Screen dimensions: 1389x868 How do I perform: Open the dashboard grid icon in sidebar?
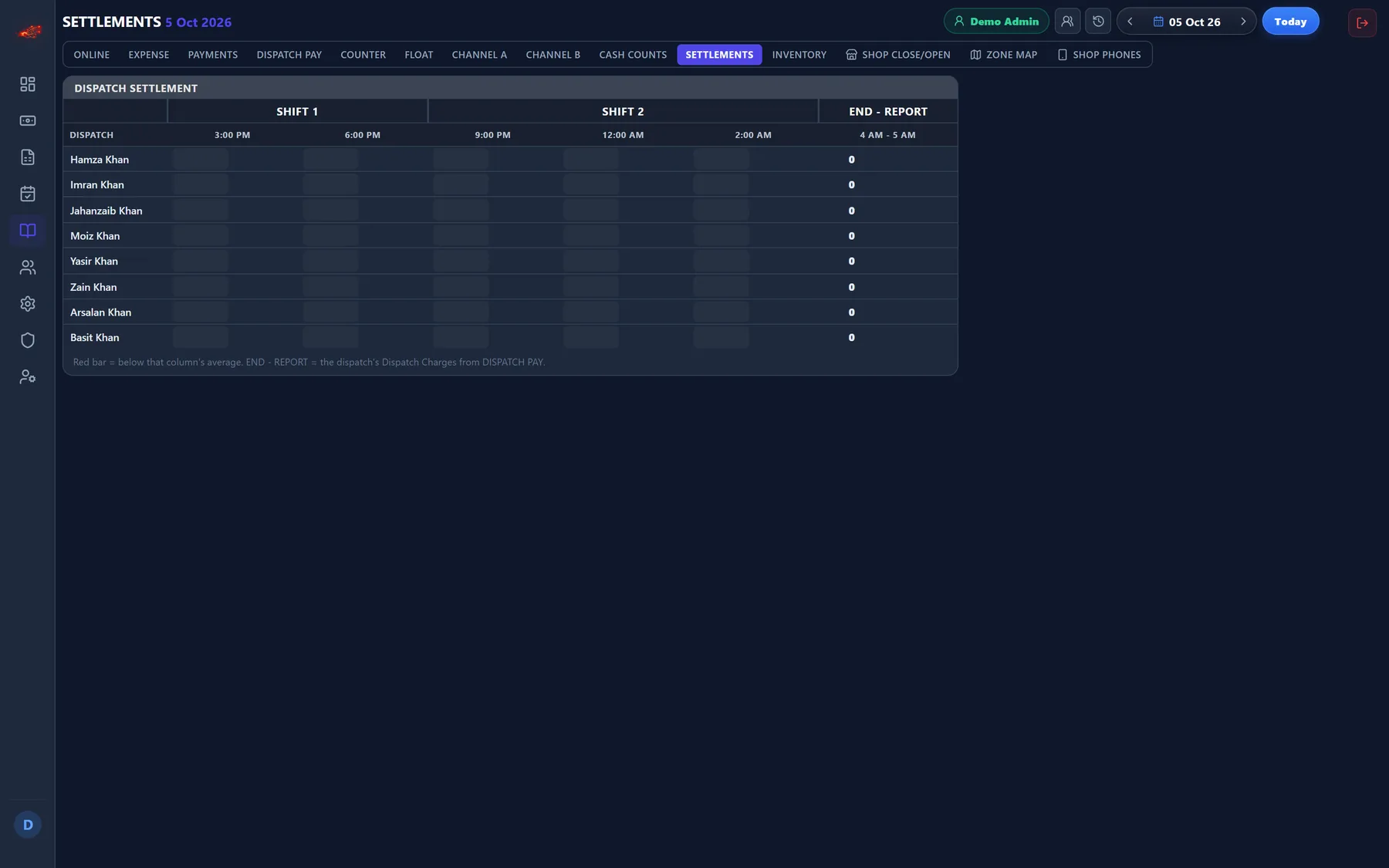(x=28, y=84)
